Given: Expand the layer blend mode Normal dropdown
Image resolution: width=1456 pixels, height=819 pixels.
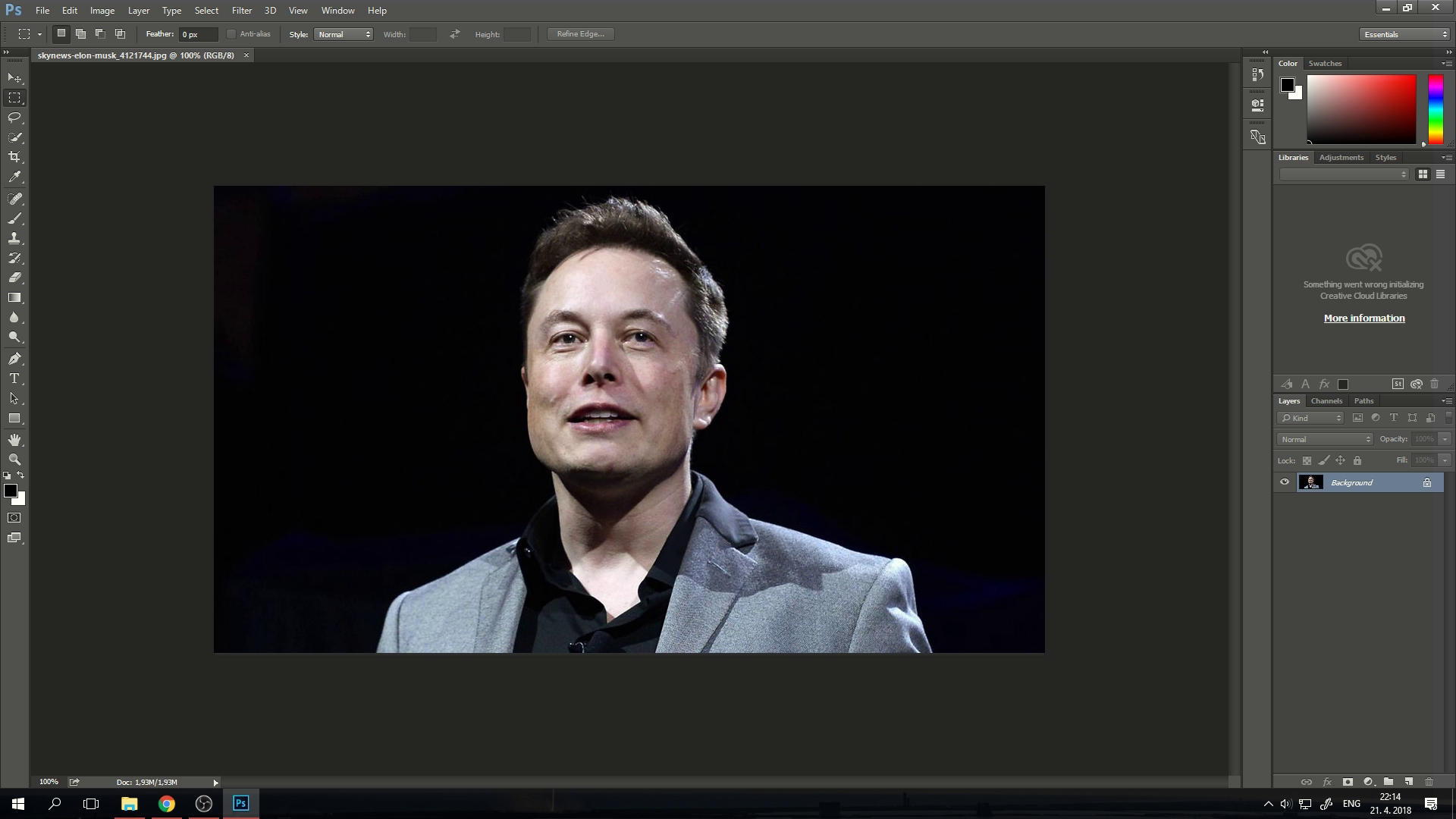Looking at the screenshot, I should [x=1325, y=439].
